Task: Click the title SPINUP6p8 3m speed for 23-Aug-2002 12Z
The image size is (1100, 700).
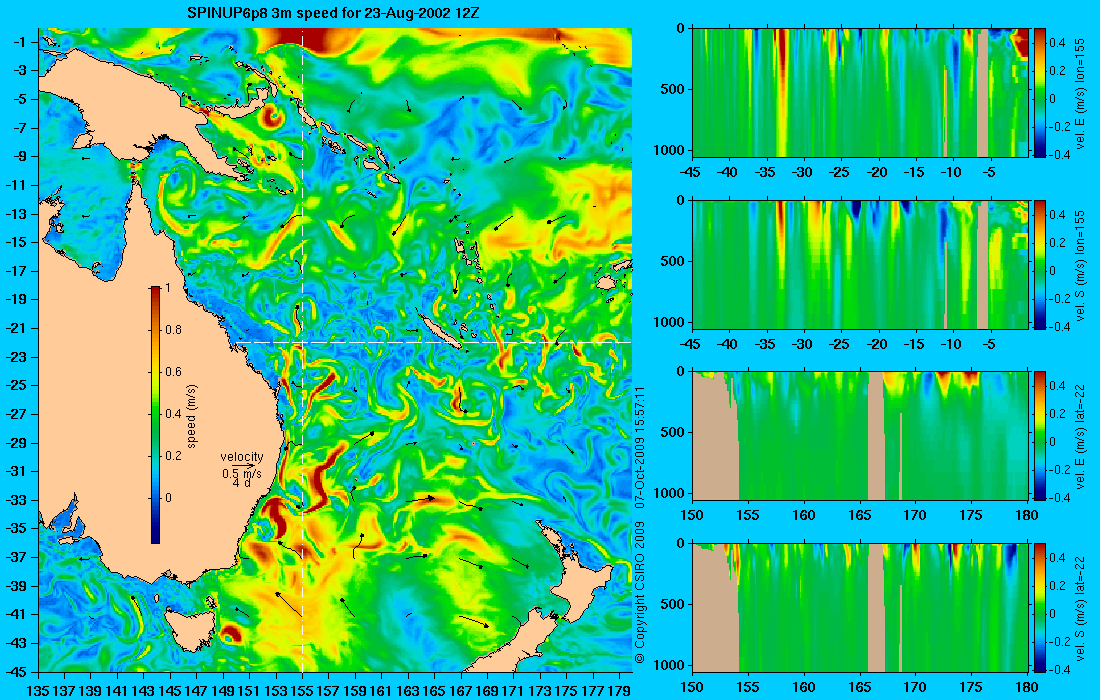Action: coord(333,13)
